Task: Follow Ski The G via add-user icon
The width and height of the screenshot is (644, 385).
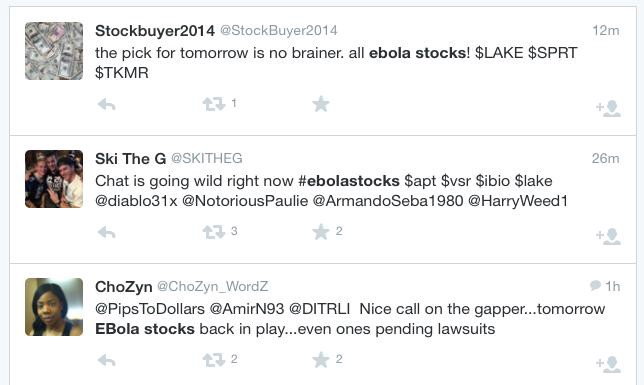Action: coord(608,237)
